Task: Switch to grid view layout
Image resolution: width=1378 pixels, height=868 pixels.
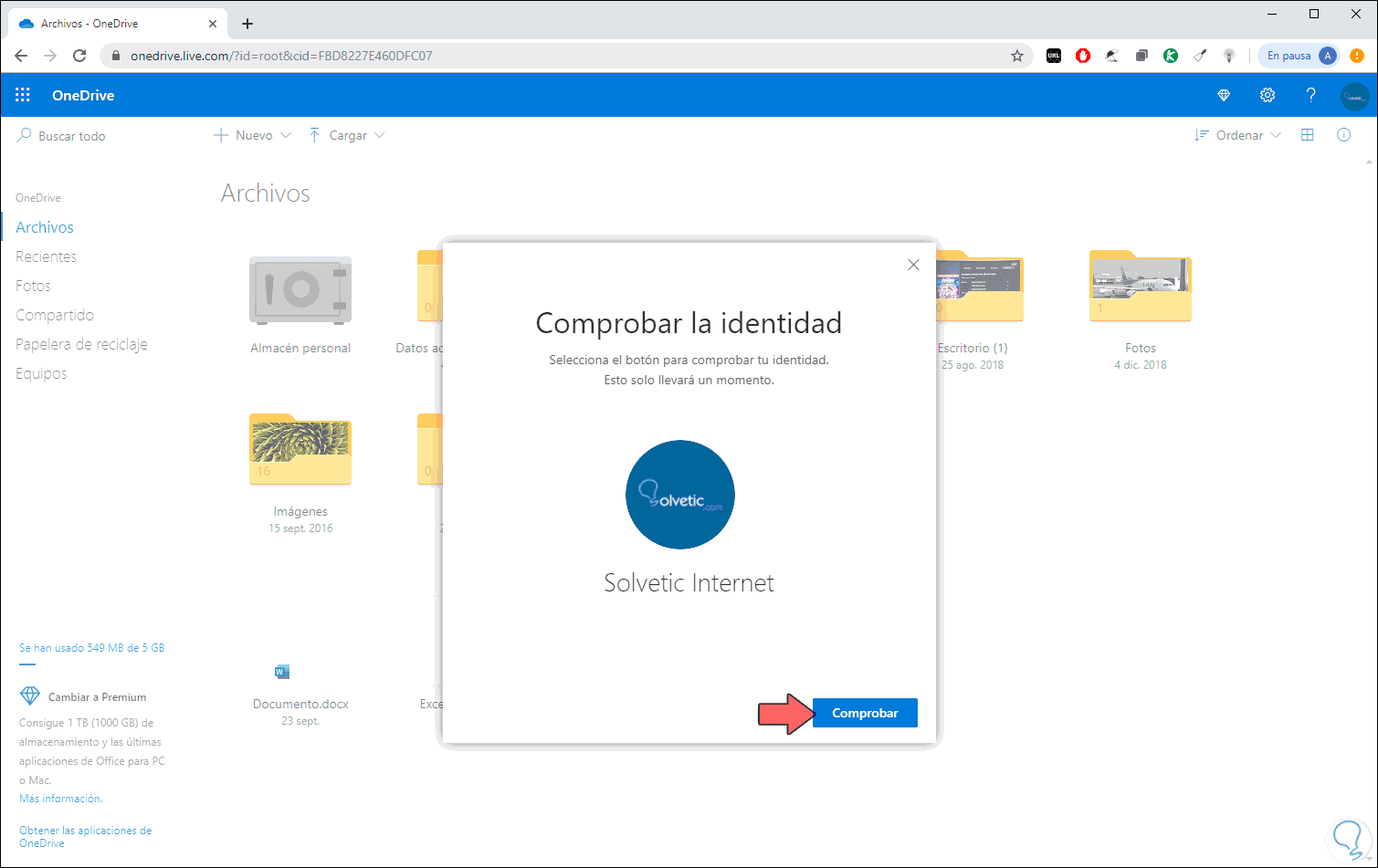Action: 1308,135
